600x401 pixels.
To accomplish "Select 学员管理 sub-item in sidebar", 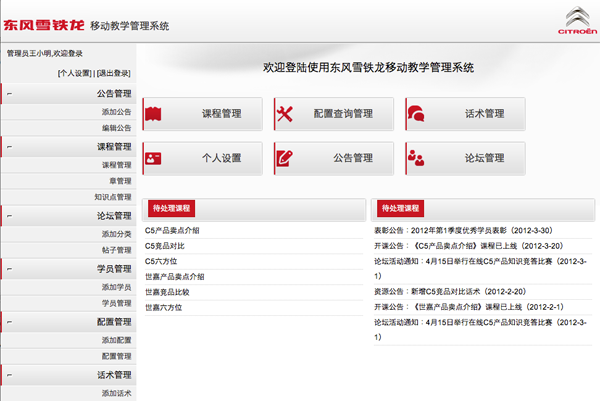I will pyautogui.click(x=116, y=303).
